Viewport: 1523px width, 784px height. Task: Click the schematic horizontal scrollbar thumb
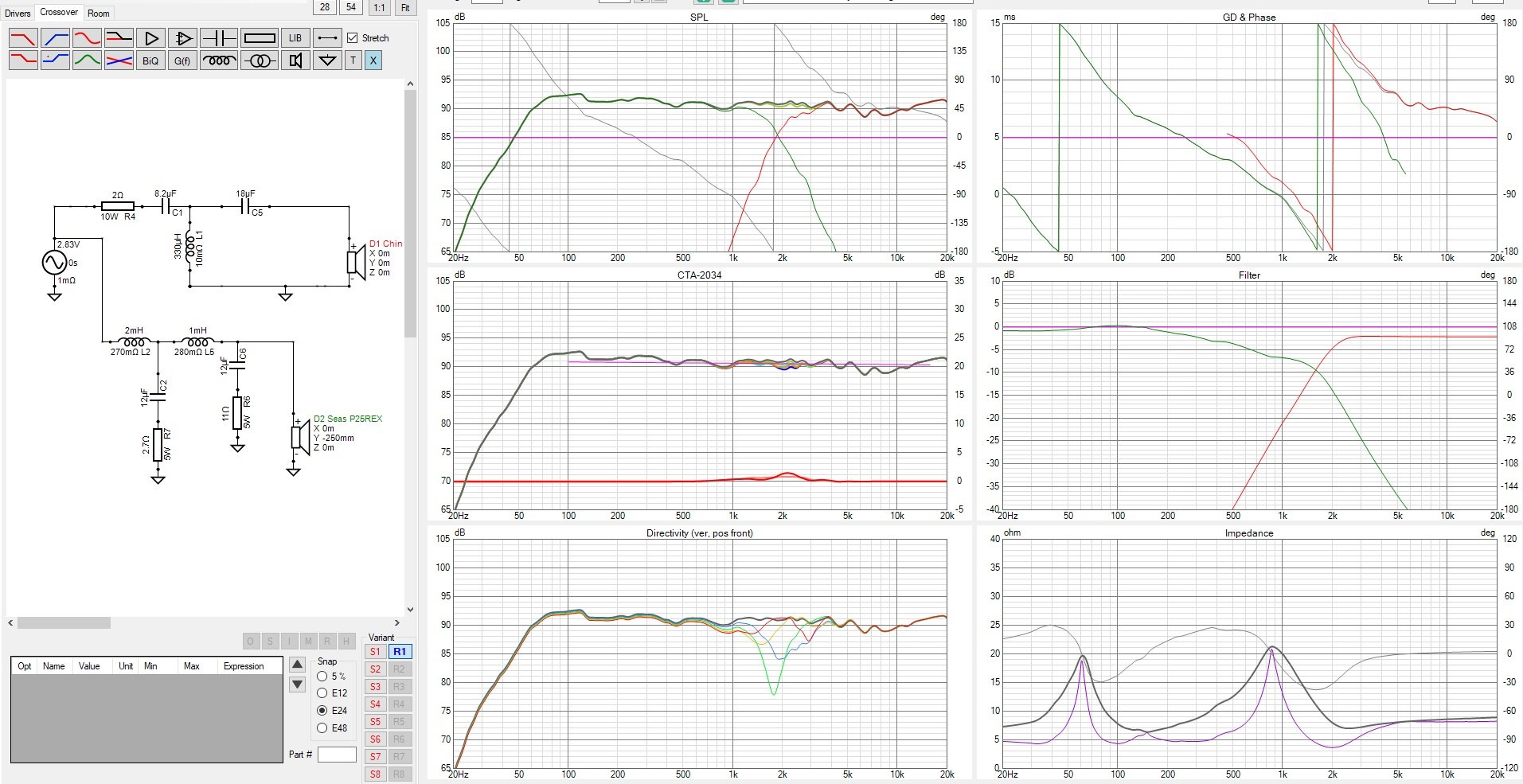point(64,622)
